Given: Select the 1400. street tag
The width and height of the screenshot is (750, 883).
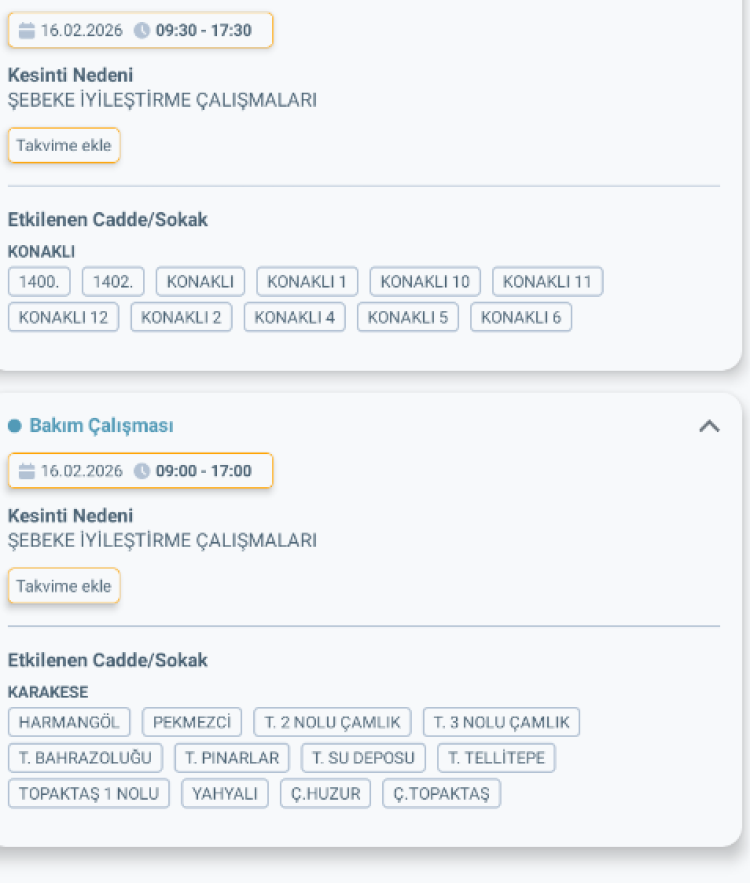Looking at the screenshot, I should pos(39,282).
